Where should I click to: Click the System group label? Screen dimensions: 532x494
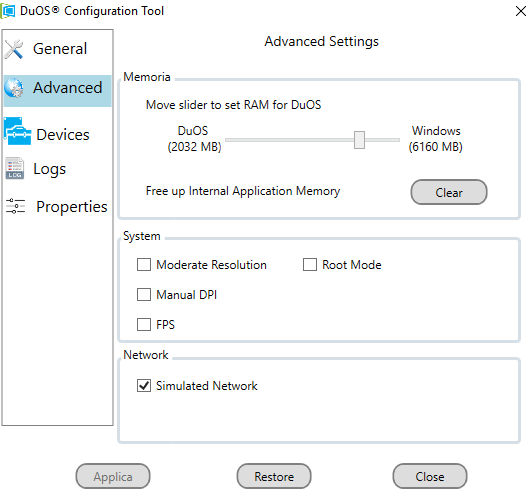coord(141,236)
